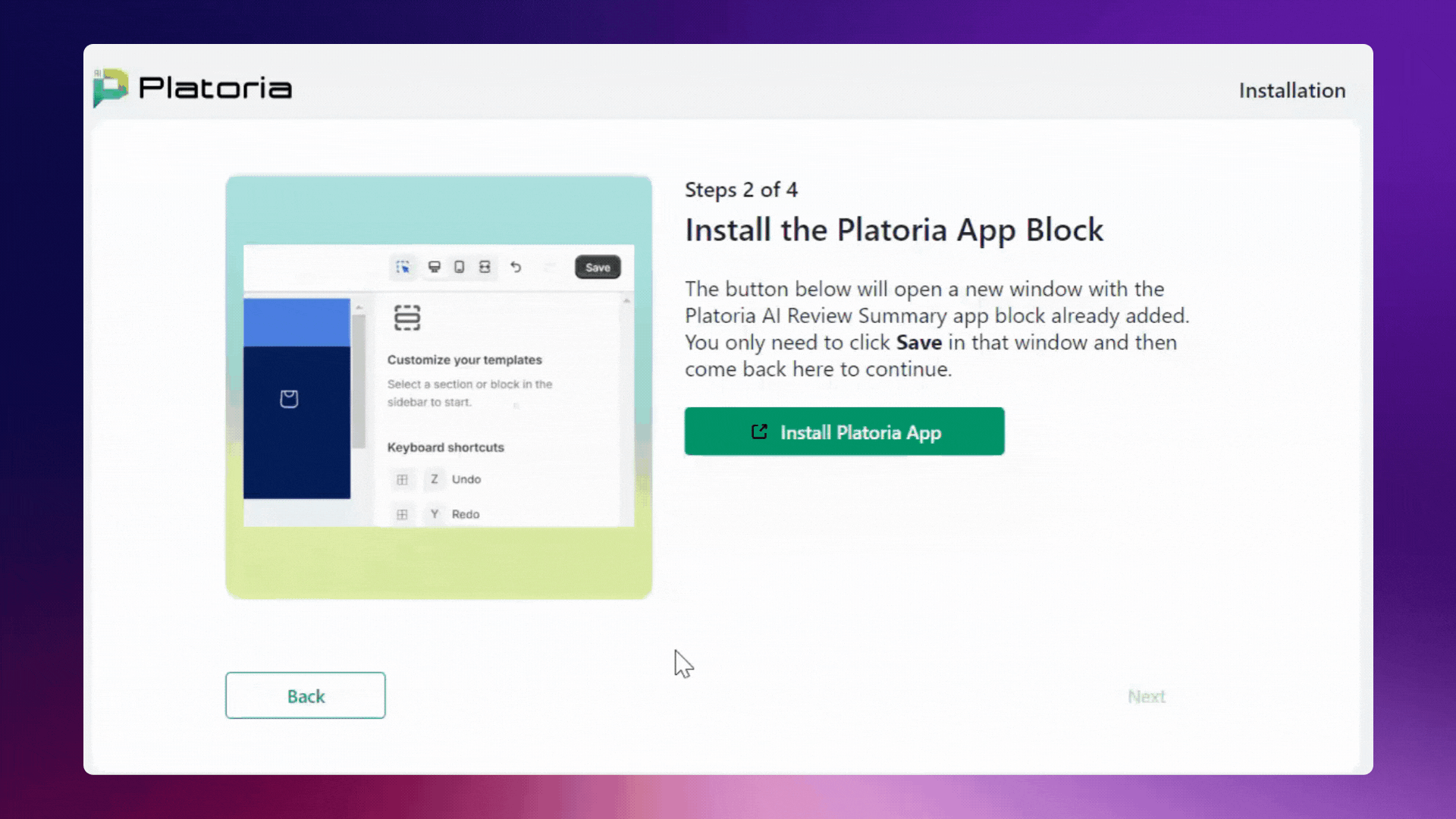Image resolution: width=1456 pixels, height=819 pixels.
Task: Click the blue header color block in preview
Action: pos(297,322)
